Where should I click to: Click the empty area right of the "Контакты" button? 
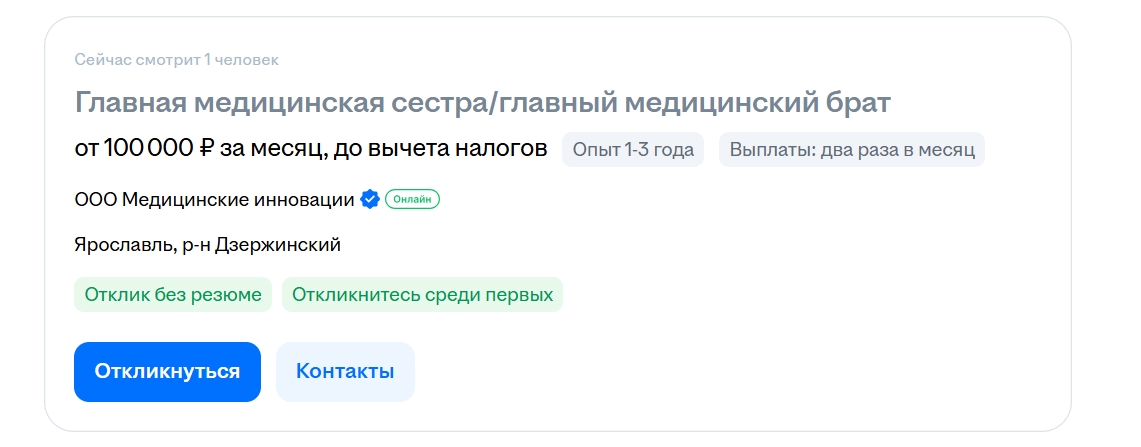coord(700,372)
